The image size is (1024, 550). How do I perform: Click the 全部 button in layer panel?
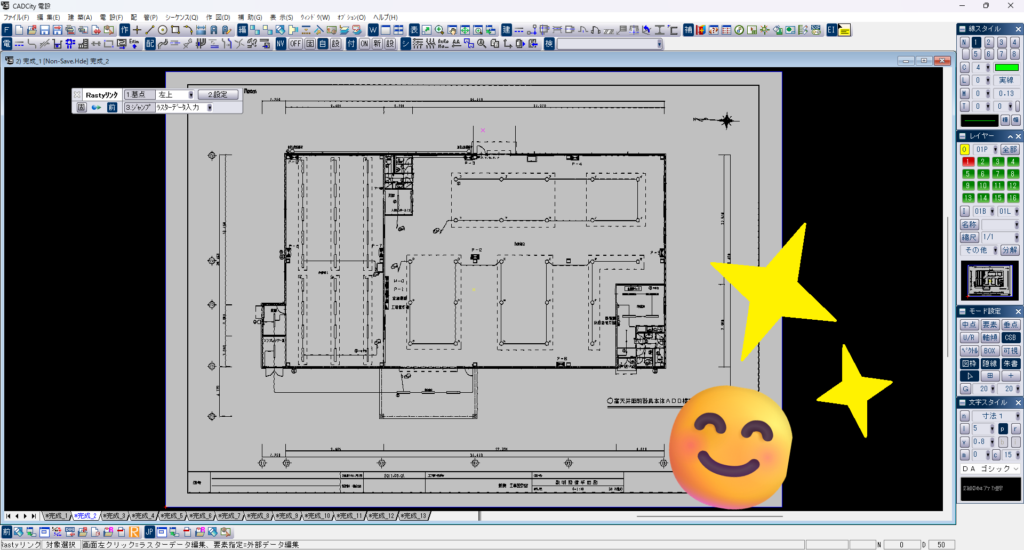pos(1010,150)
